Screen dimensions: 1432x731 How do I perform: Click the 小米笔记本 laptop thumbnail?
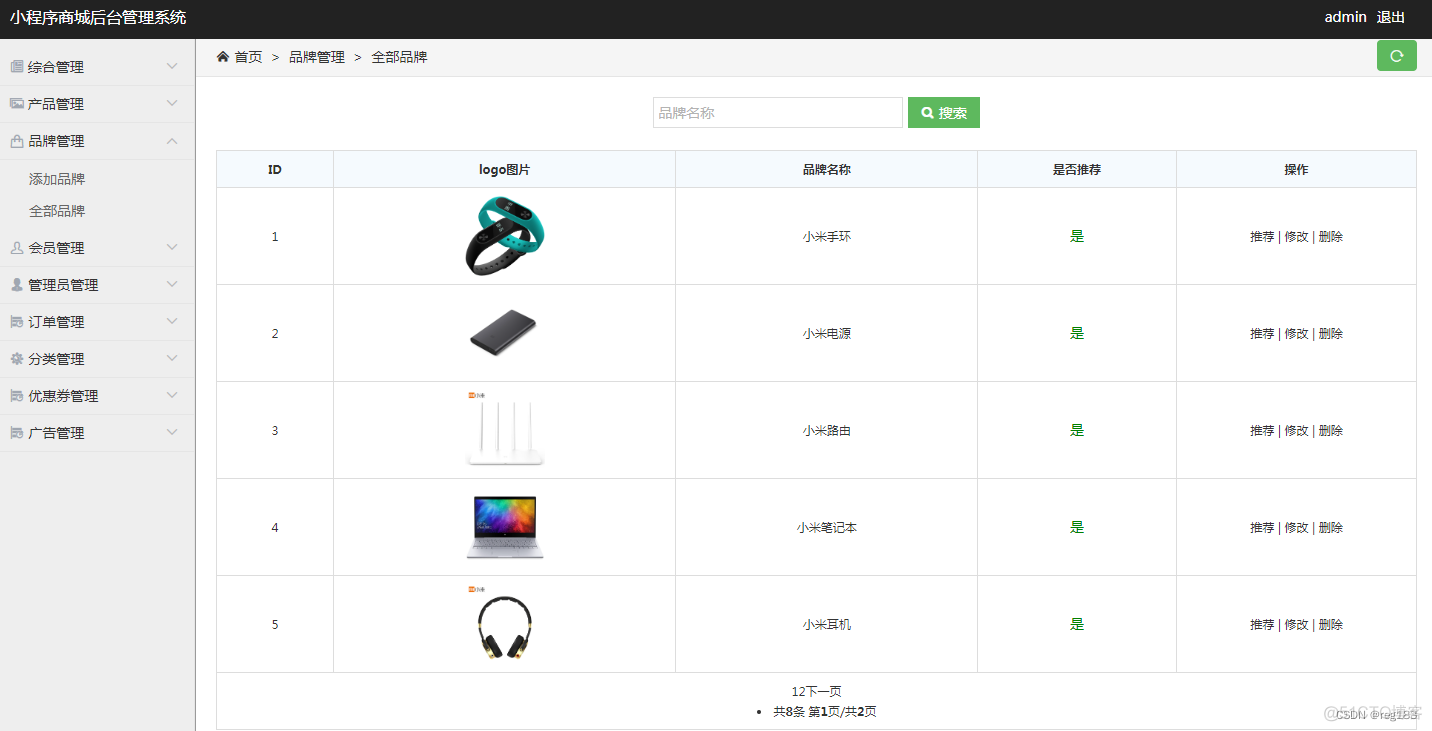pyautogui.click(x=504, y=527)
